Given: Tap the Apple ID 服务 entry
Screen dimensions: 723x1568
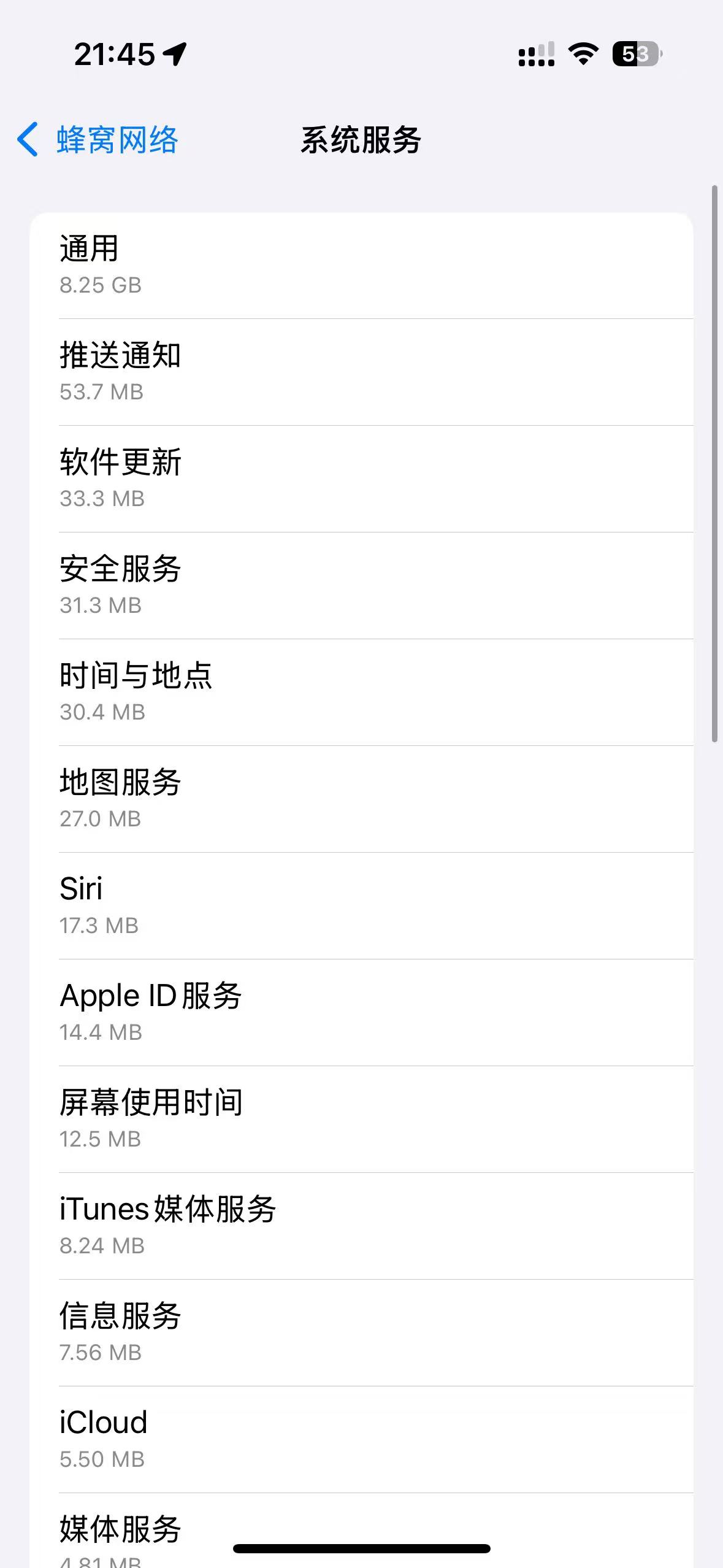Looking at the screenshot, I should (361, 1012).
